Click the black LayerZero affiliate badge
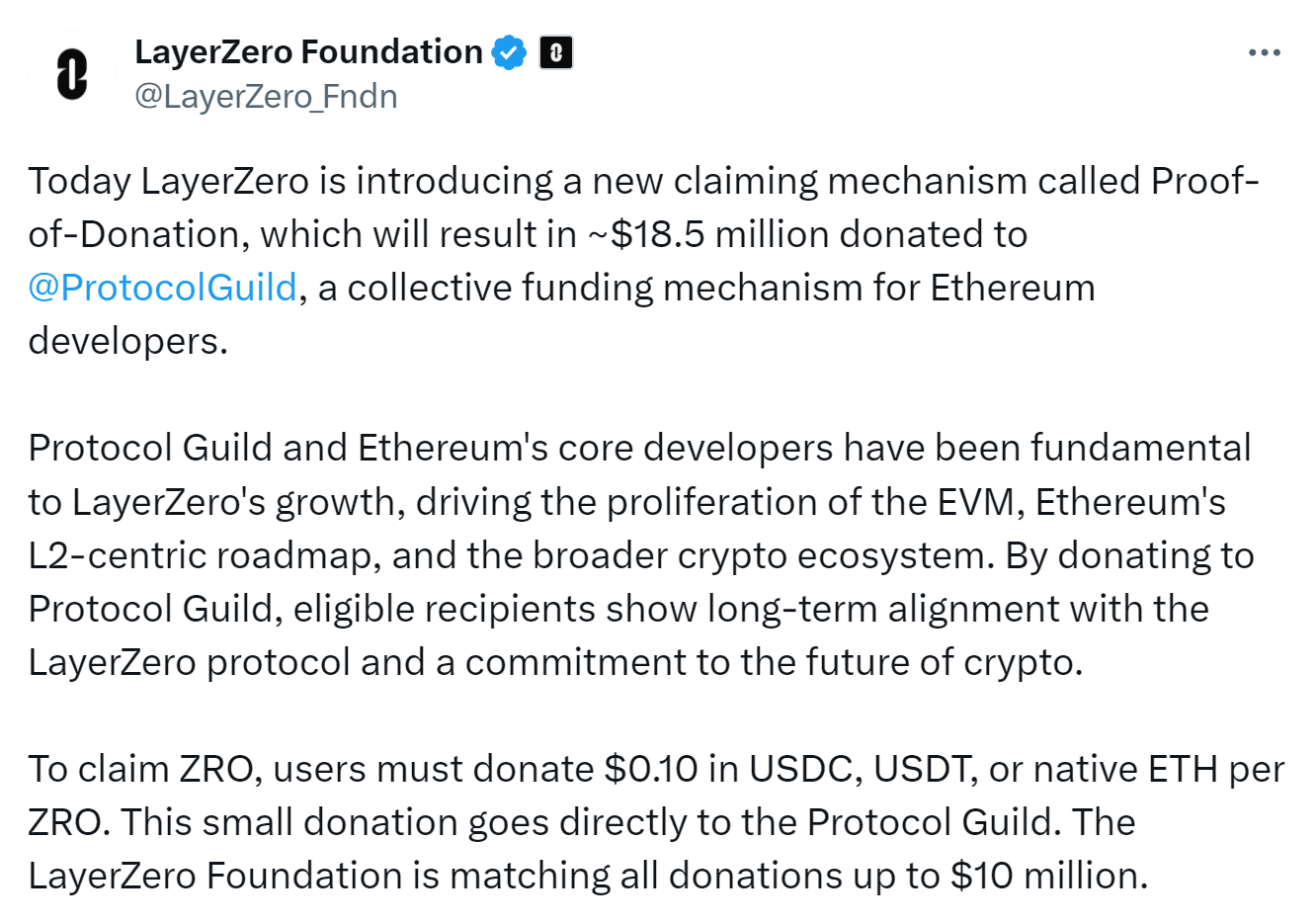This screenshot has height=924, width=1316. click(x=556, y=52)
